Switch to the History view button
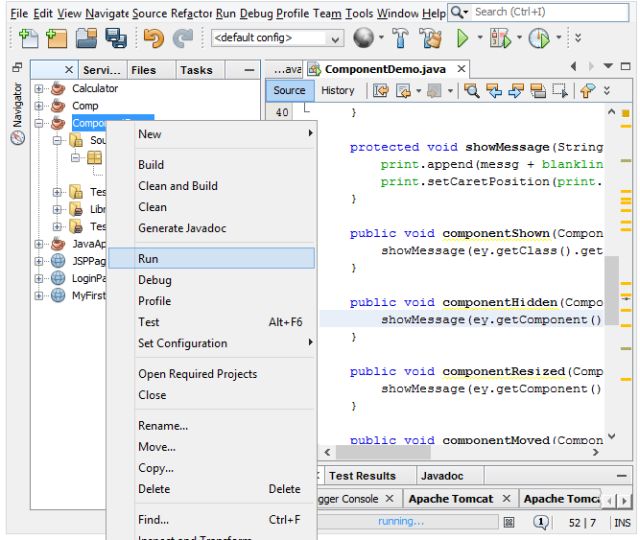The width and height of the screenshot is (640, 540). click(338, 90)
